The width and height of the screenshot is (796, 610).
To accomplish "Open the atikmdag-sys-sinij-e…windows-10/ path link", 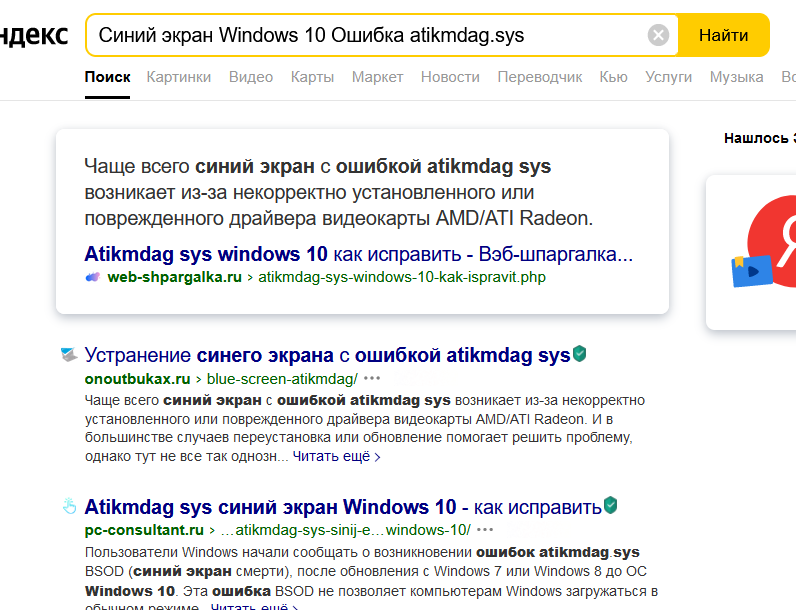I will (x=346, y=530).
